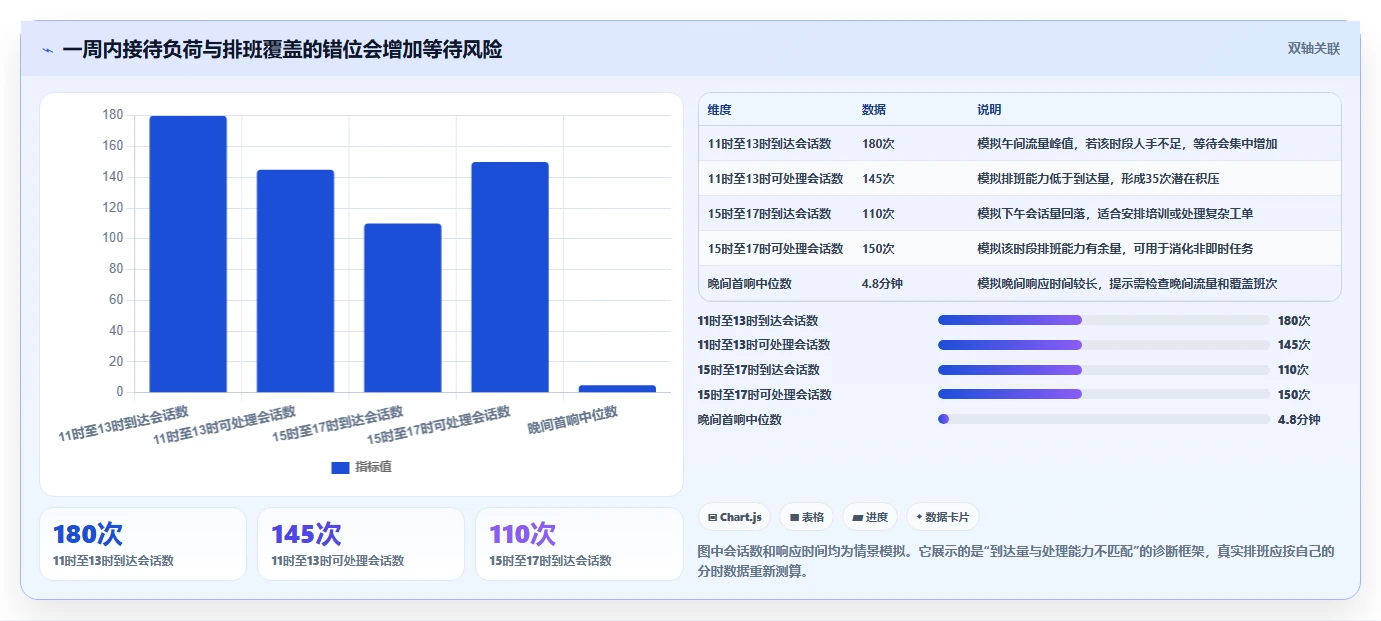The height and width of the screenshot is (621, 1381).
Task: Click the header title 一周内接待负荷与排班覆盖的错位会增加等待风险
Action: tap(282, 49)
